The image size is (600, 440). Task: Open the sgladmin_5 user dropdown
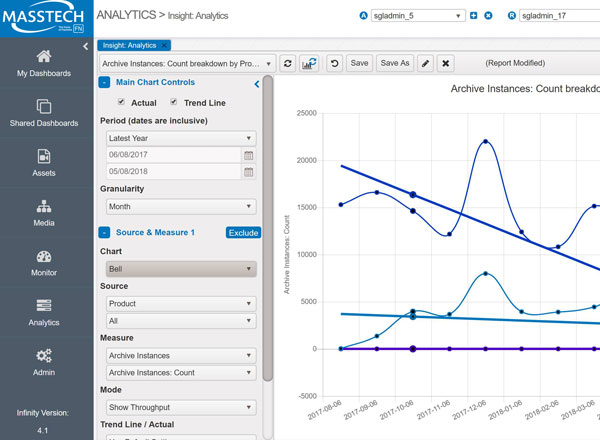(x=418, y=16)
